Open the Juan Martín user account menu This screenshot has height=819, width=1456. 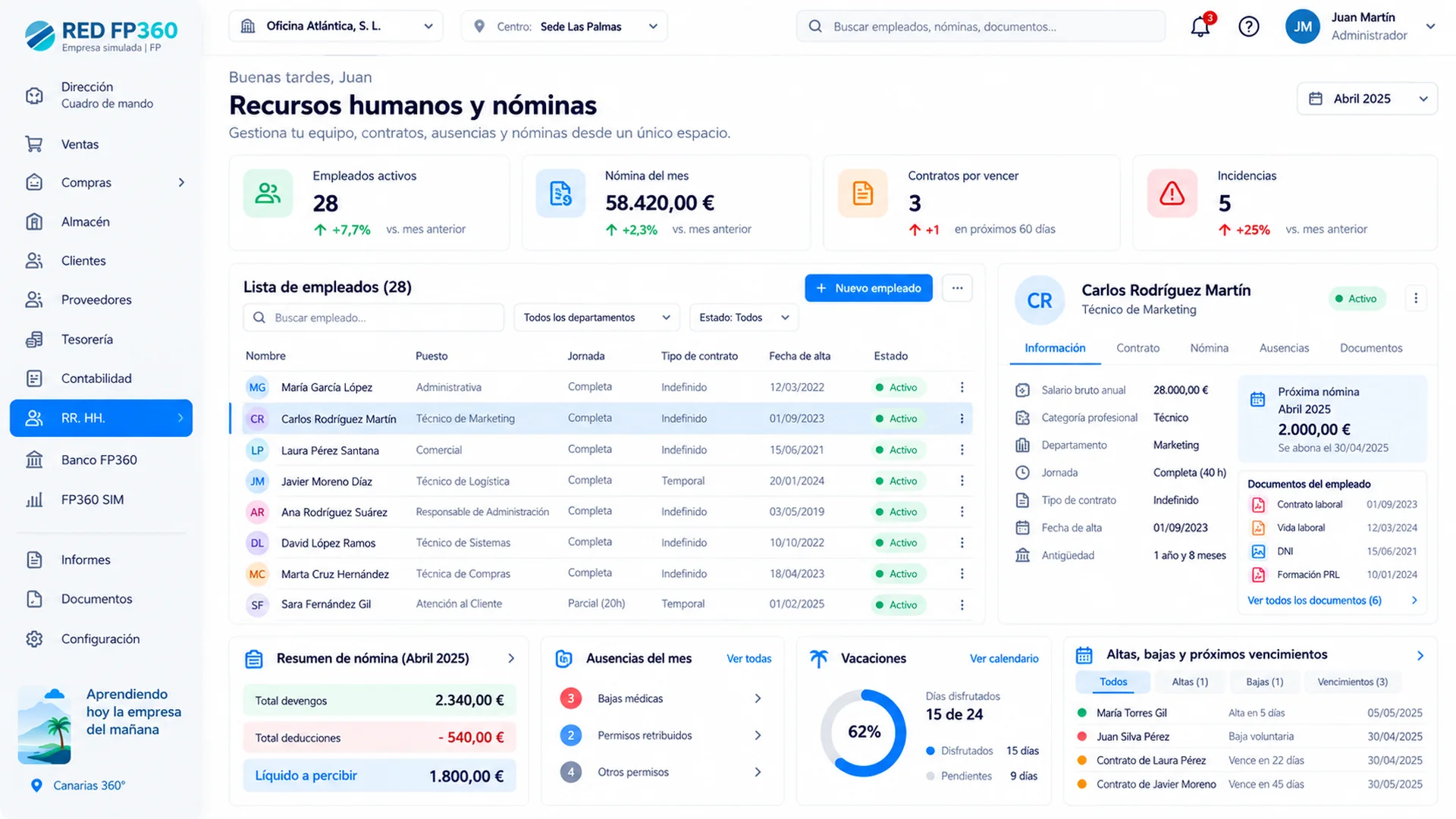pos(1361,27)
